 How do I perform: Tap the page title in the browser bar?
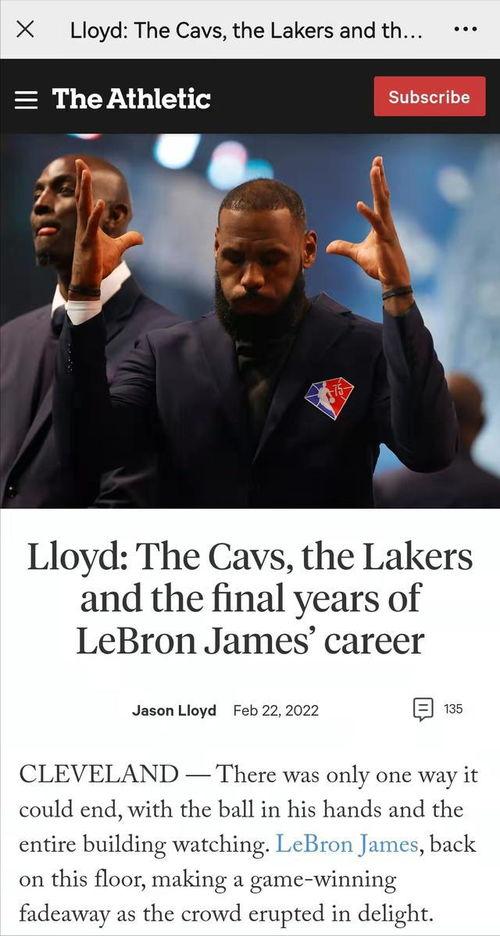click(246, 30)
